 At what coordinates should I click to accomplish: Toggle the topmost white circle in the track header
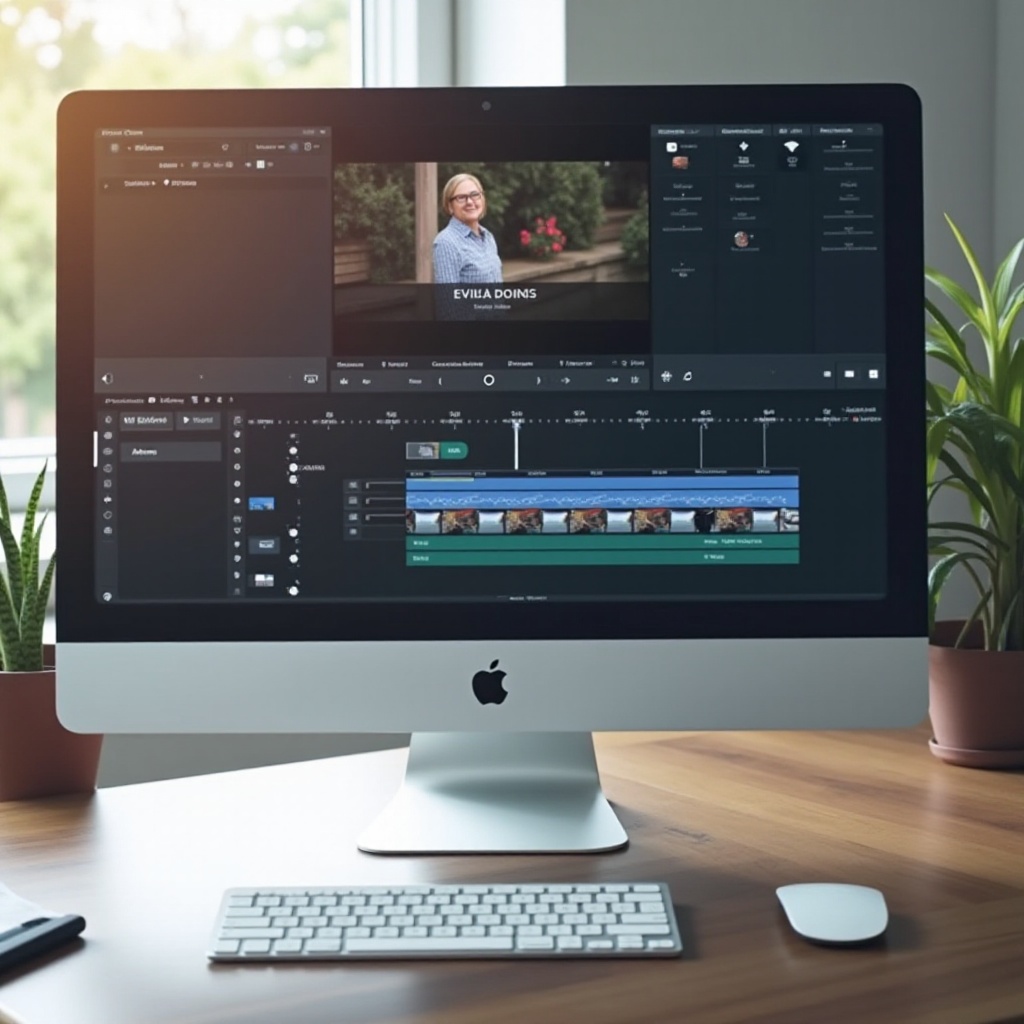click(293, 451)
